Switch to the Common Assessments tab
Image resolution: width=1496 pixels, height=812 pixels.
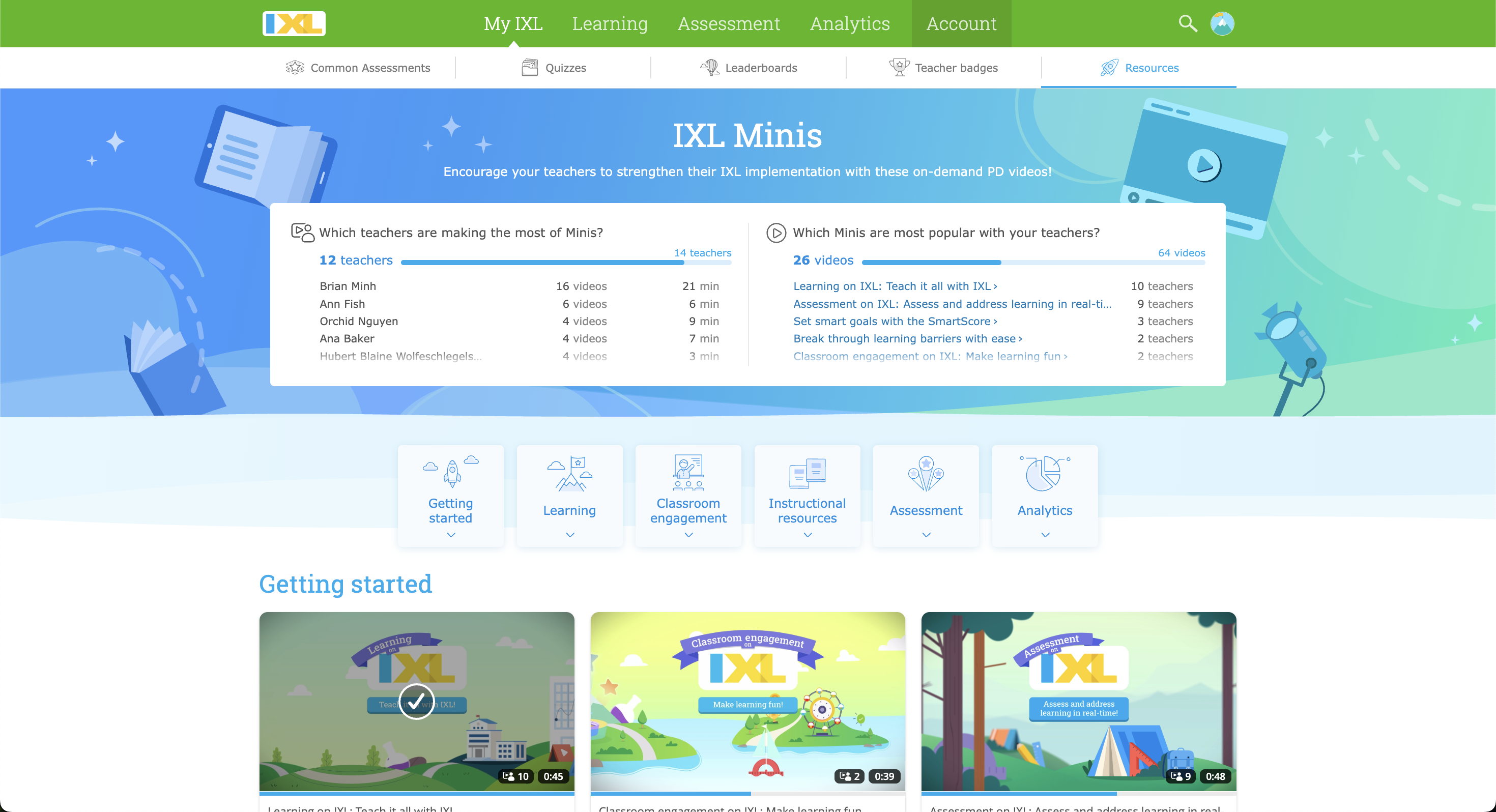tap(358, 67)
